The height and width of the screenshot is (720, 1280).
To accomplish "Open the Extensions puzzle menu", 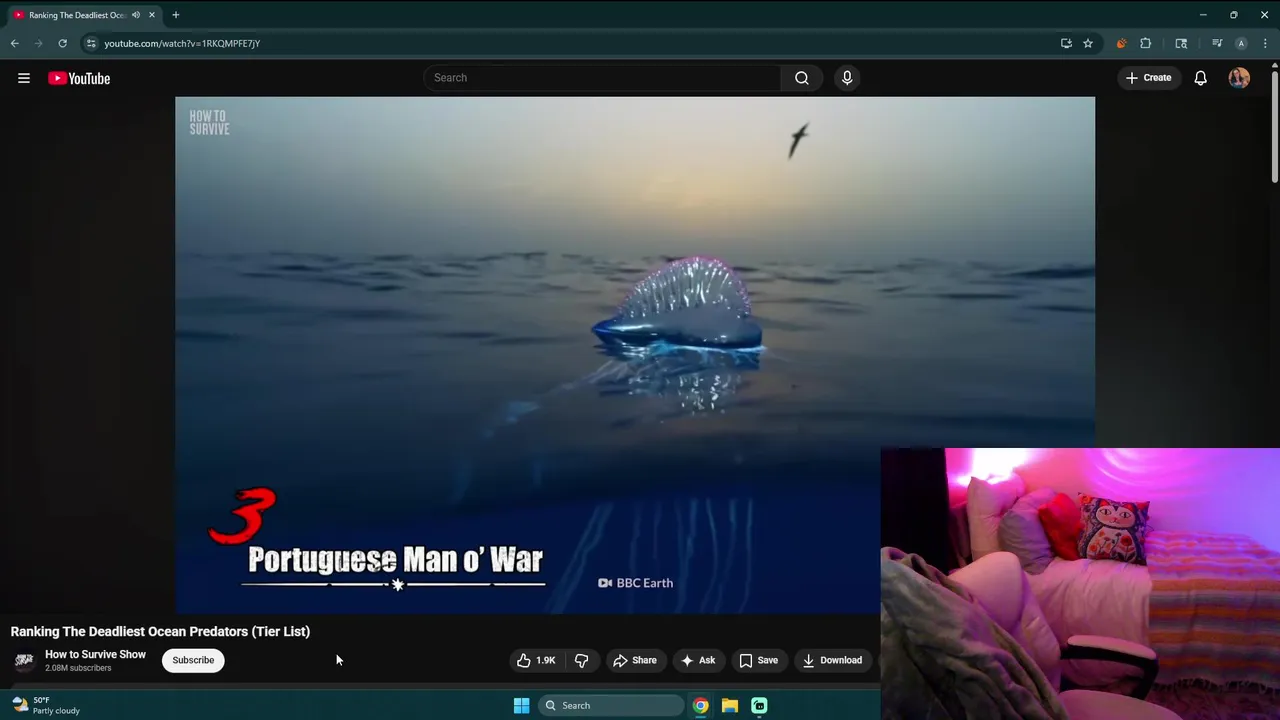I will 1146,43.
